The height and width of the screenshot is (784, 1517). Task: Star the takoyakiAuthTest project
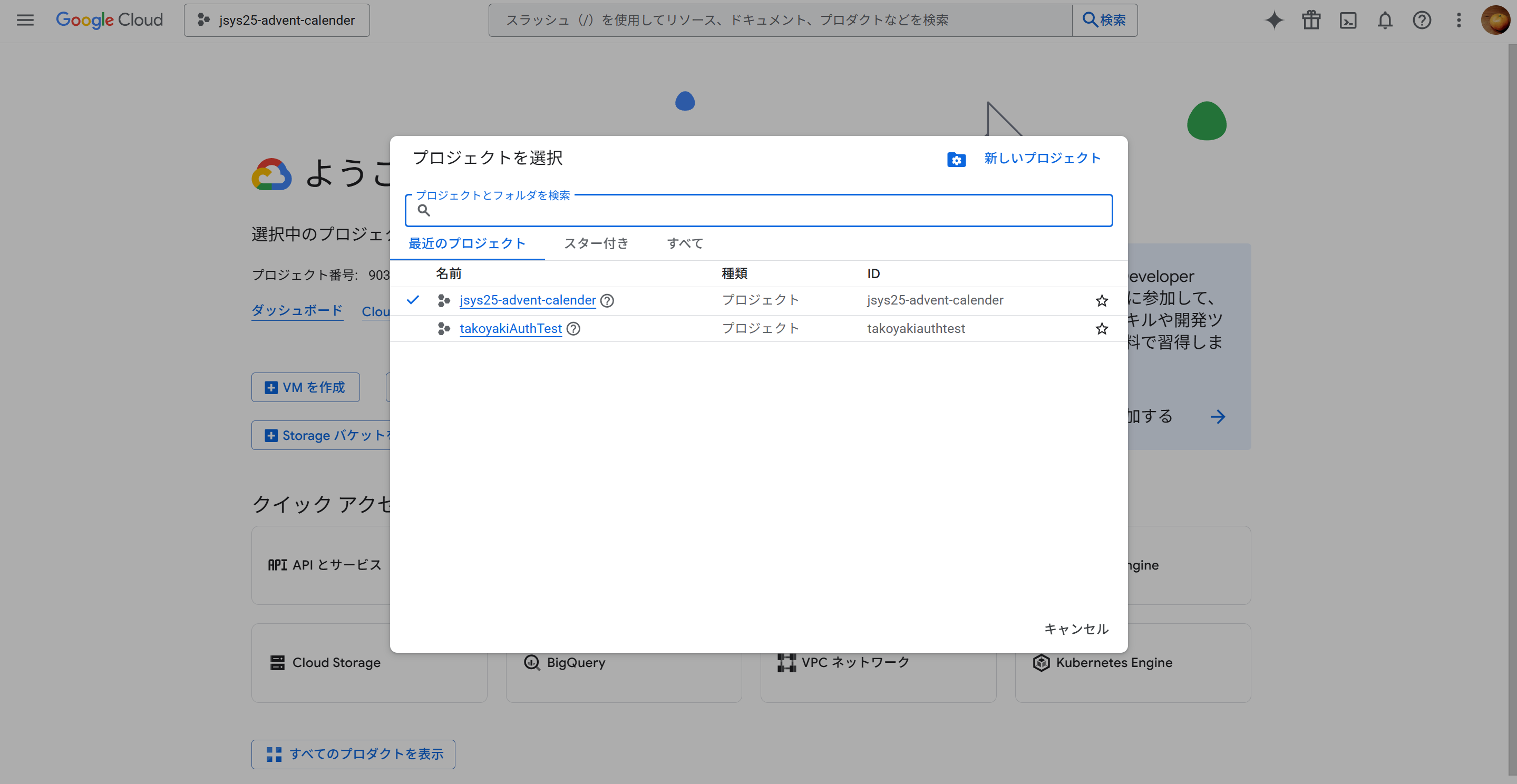click(x=1101, y=328)
